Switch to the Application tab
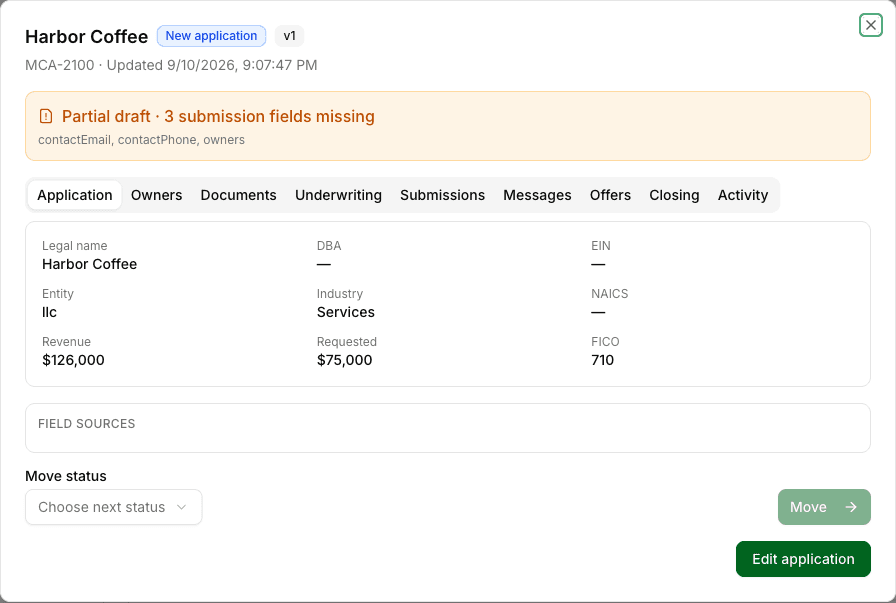The height and width of the screenshot is (603, 896). (75, 195)
